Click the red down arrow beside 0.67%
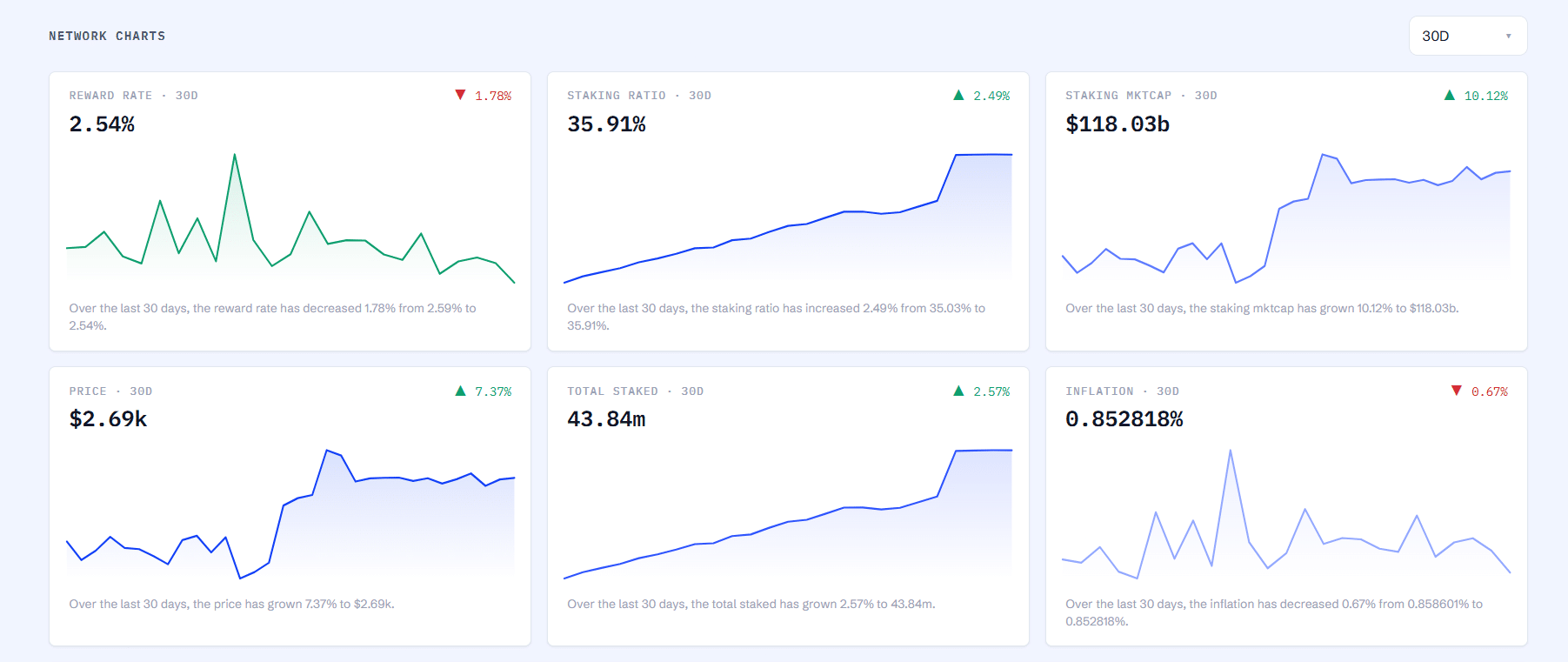This screenshot has width=1568, height=662. 1457,391
